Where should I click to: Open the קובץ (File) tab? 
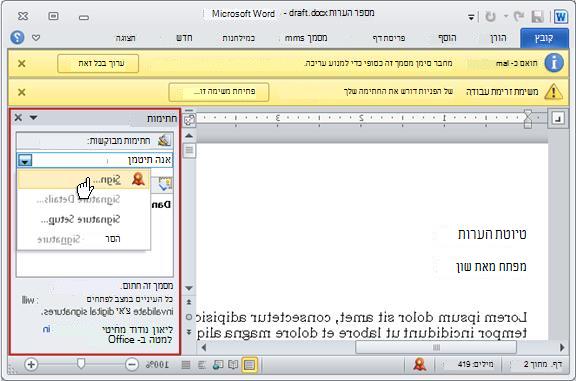point(544,38)
